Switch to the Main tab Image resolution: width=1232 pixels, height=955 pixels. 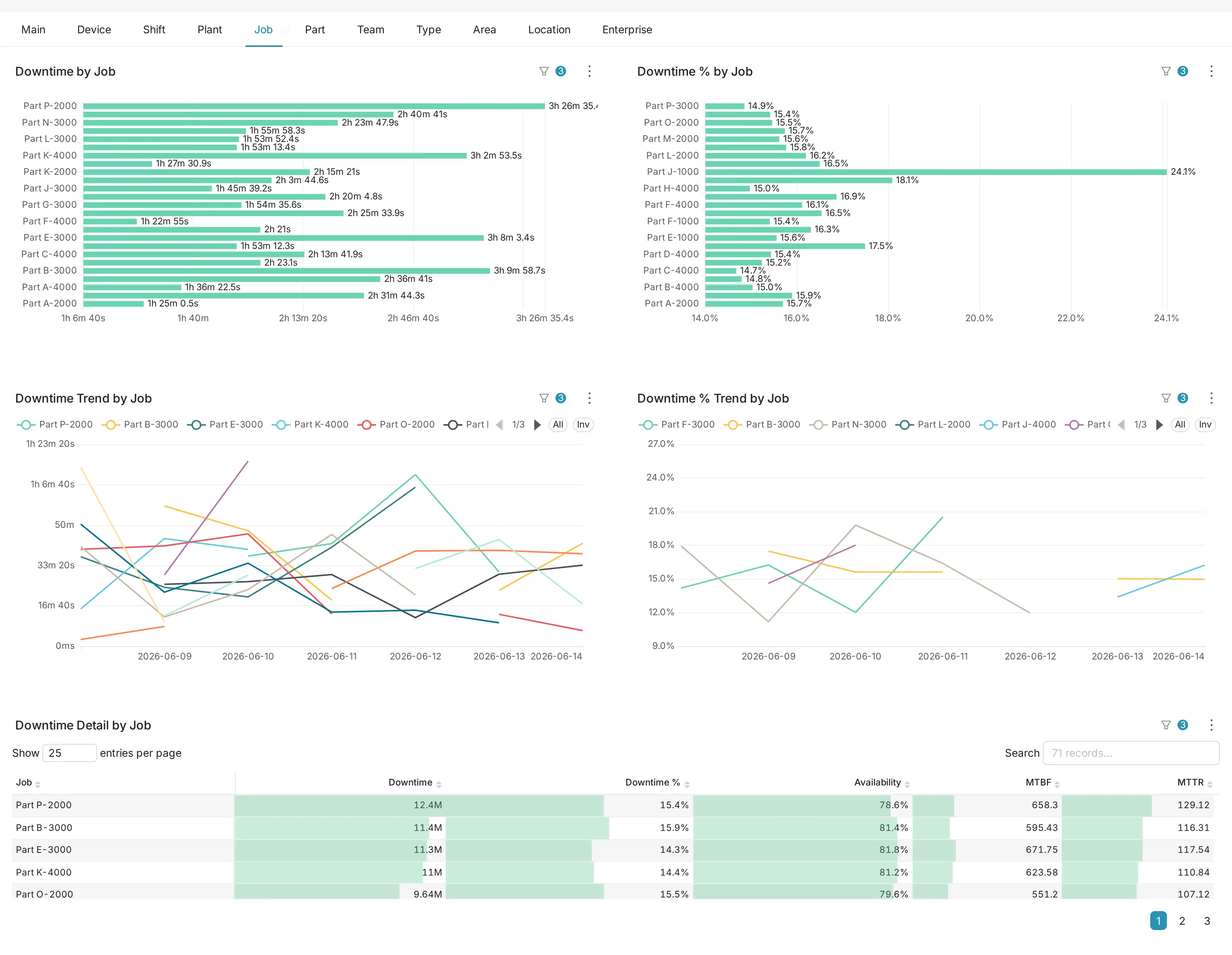click(33, 30)
